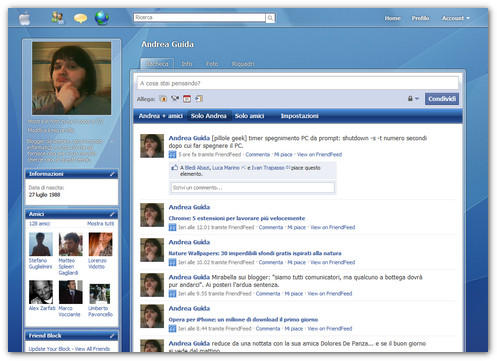Image resolution: width=497 pixels, height=361 pixels.
Task: Switch to the Bacheca tab
Action: [x=157, y=64]
